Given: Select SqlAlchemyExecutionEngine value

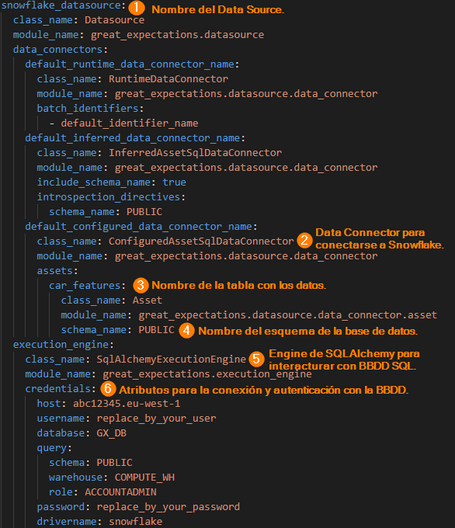Looking at the screenshot, I should pyautogui.click(x=171, y=359).
